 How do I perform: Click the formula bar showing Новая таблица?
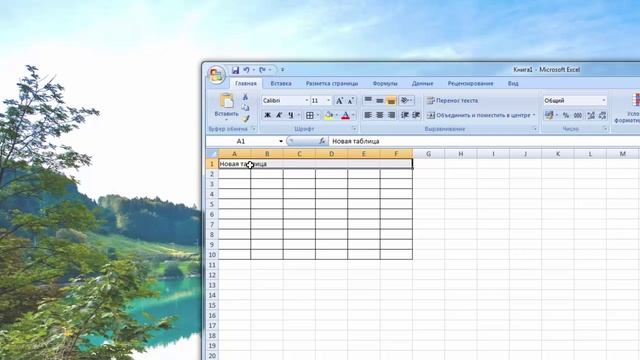[484, 141]
